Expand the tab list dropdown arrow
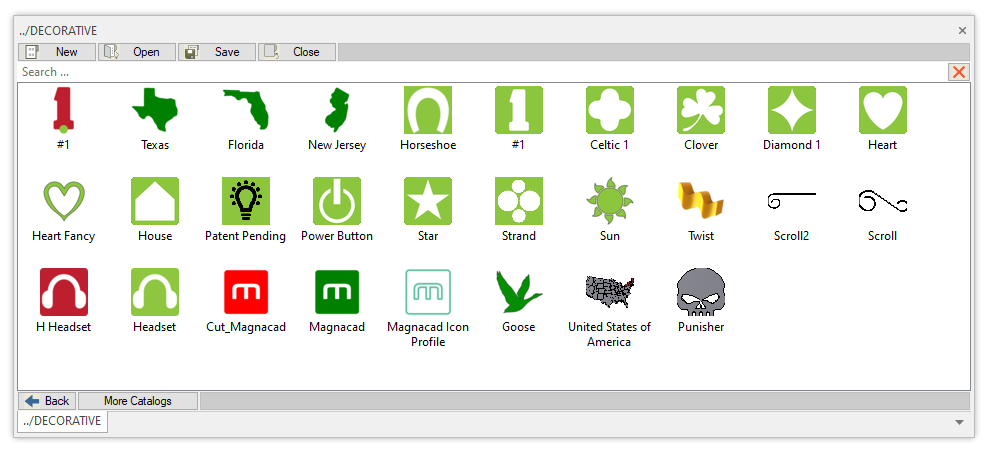 click(961, 422)
